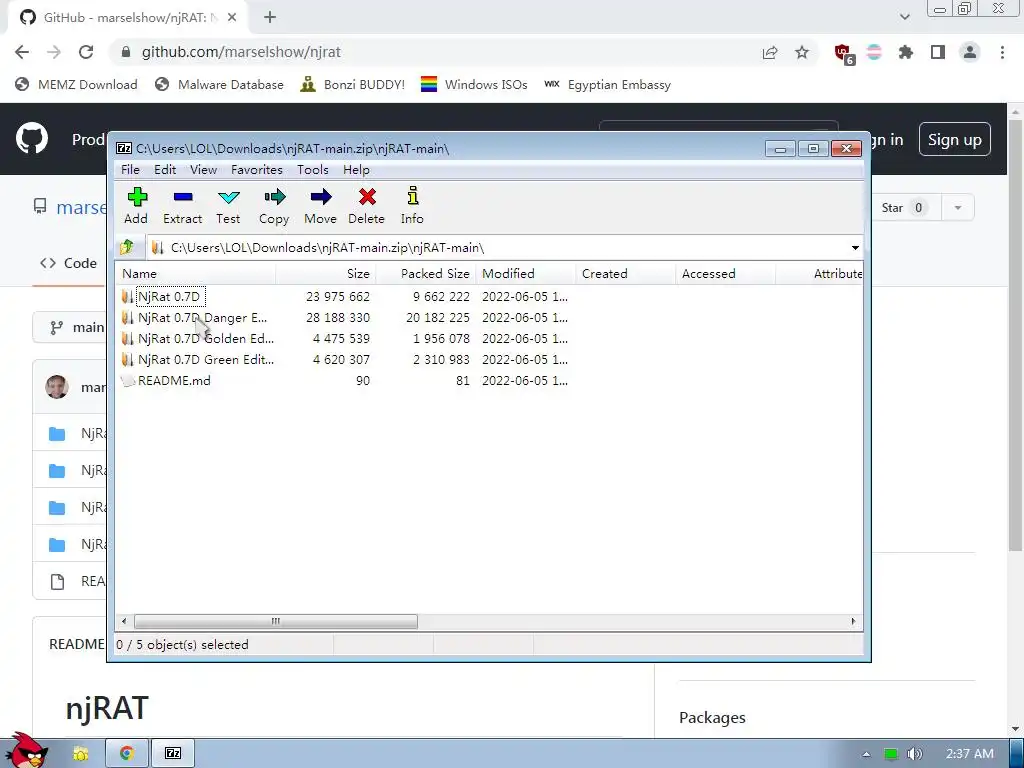This screenshot has width=1024, height=768.
Task: Sort by the Name column header
Action: (x=195, y=274)
